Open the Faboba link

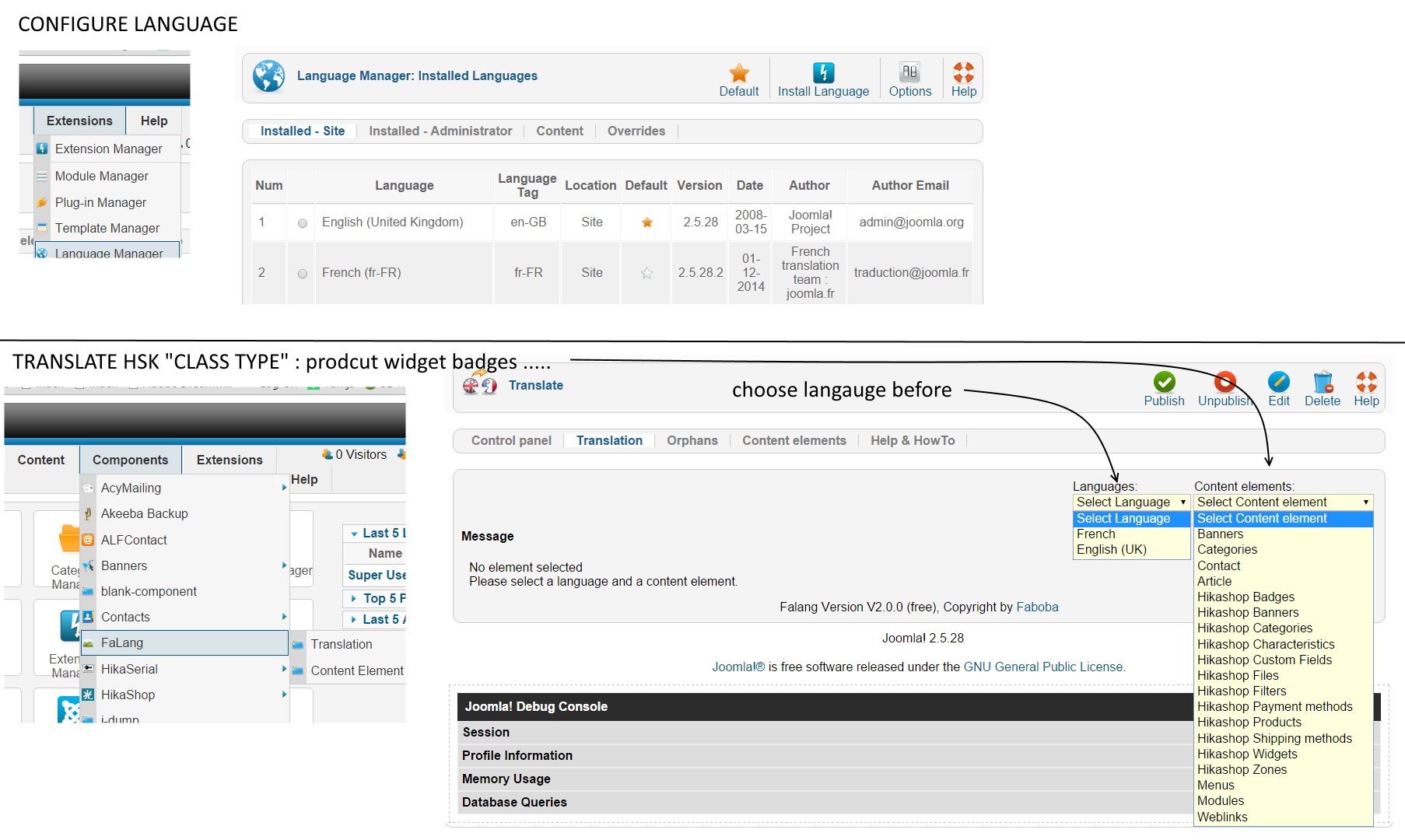pos(1037,607)
